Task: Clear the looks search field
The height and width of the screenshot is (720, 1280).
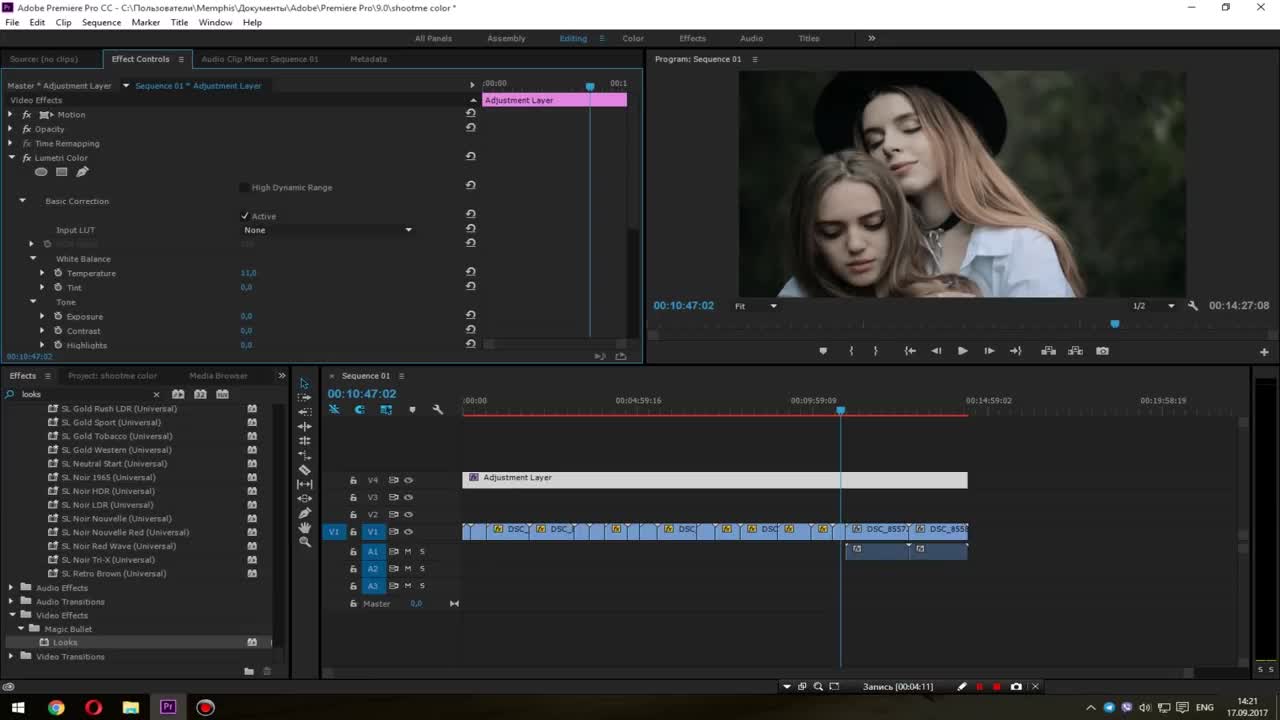Action: pyautogui.click(x=156, y=394)
